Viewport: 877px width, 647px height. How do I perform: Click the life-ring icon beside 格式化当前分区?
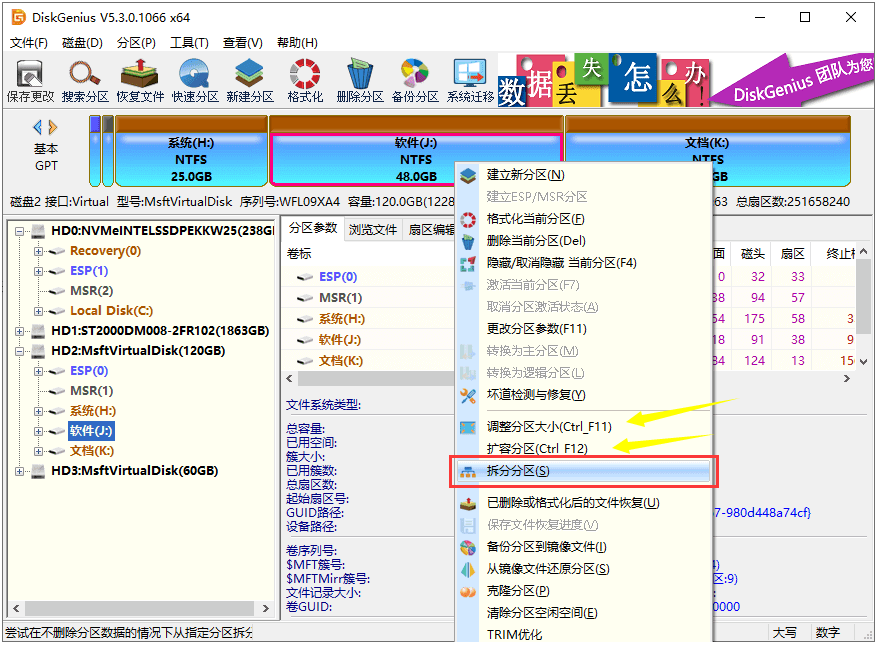click(x=468, y=219)
